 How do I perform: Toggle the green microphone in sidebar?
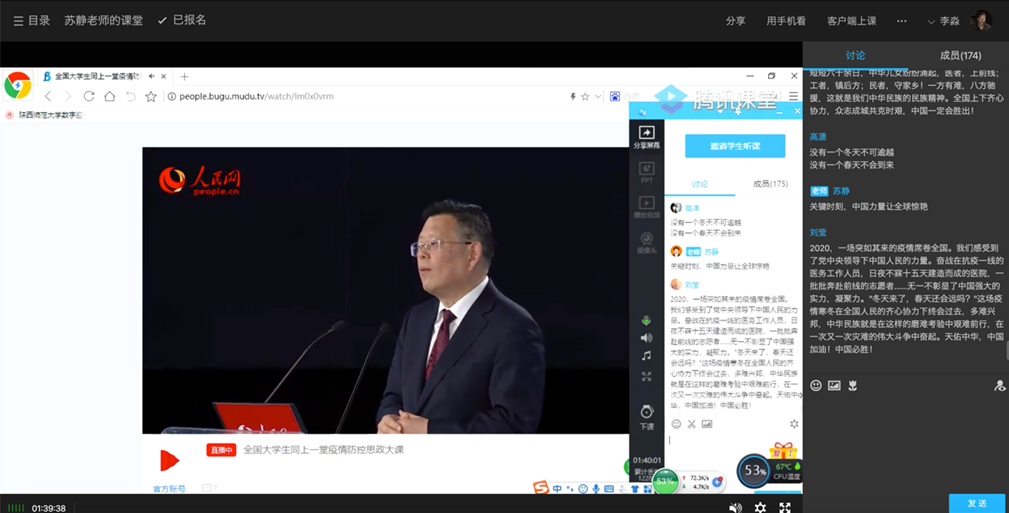click(x=646, y=320)
